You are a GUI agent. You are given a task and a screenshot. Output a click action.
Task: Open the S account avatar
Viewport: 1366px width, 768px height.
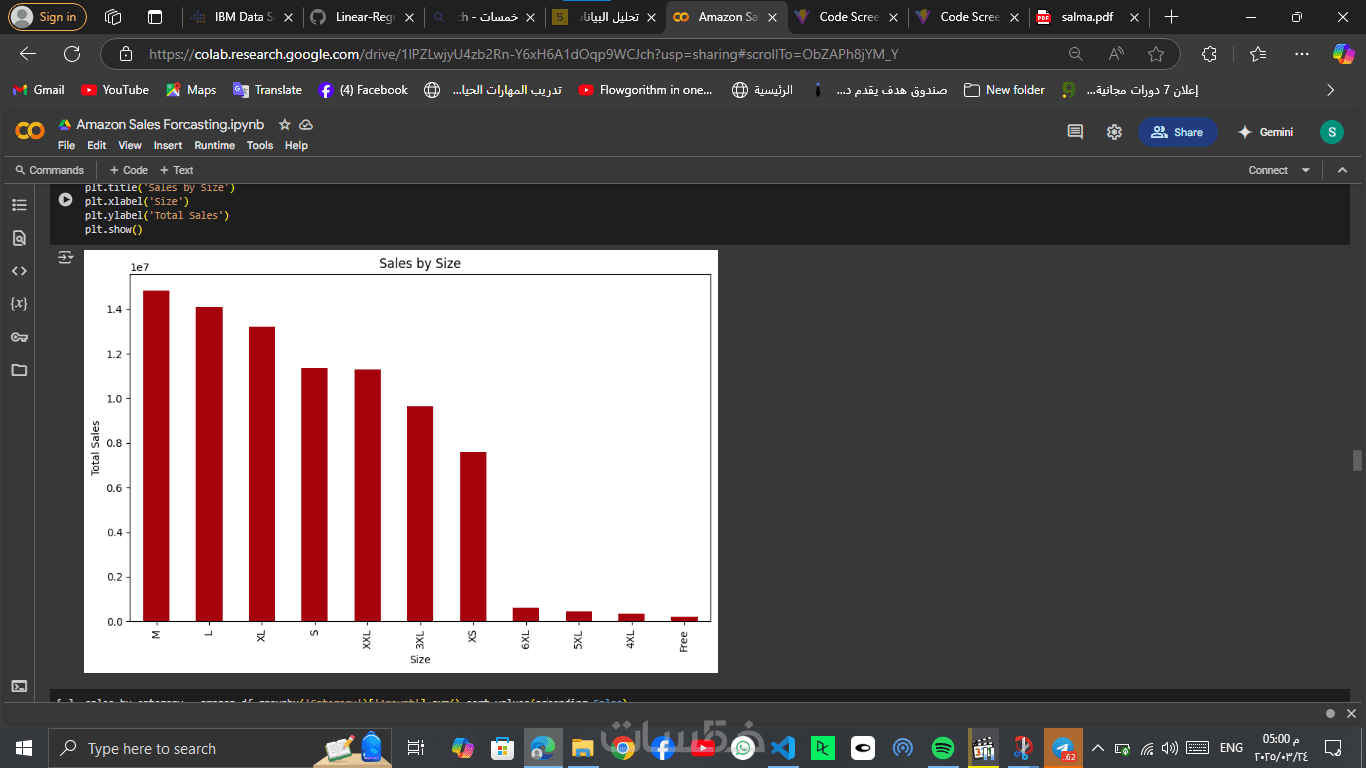(x=1332, y=132)
